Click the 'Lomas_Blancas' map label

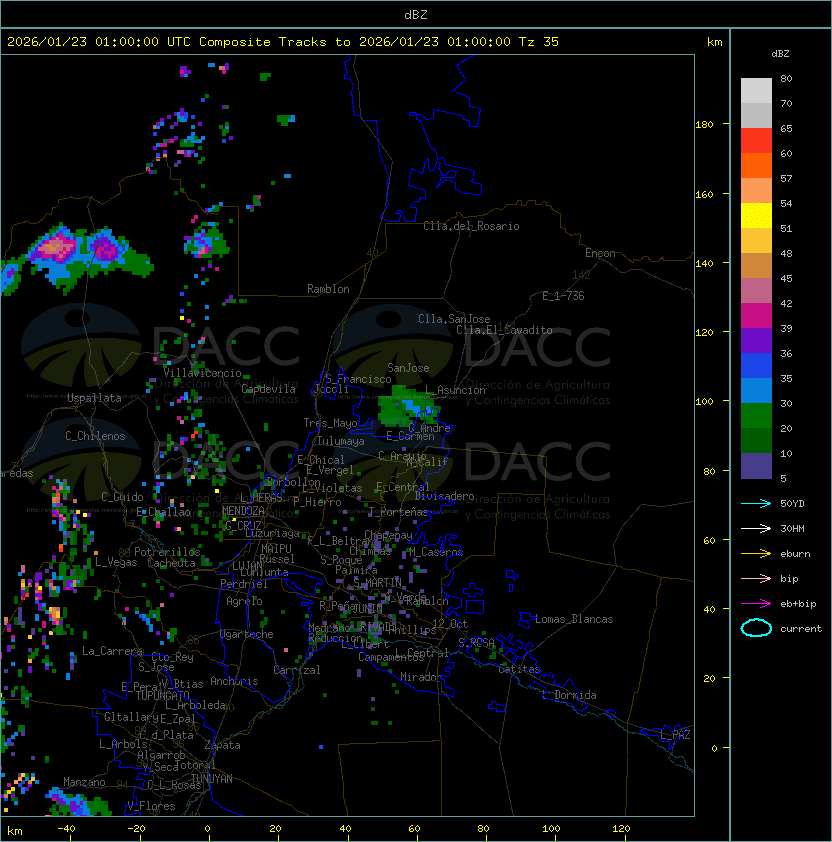(x=574, y=619)
